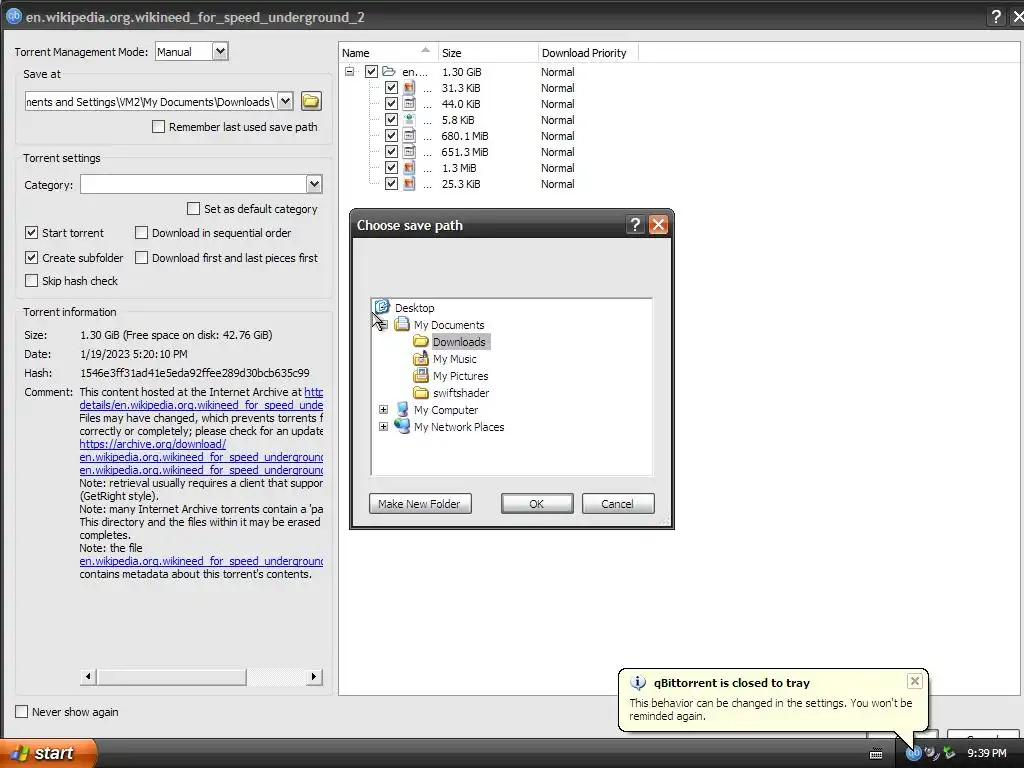The width and height of the screenshot is (1024, 768).
Task: Click the on-screen keyboard tray icon
Action: (x=876, y=754)
